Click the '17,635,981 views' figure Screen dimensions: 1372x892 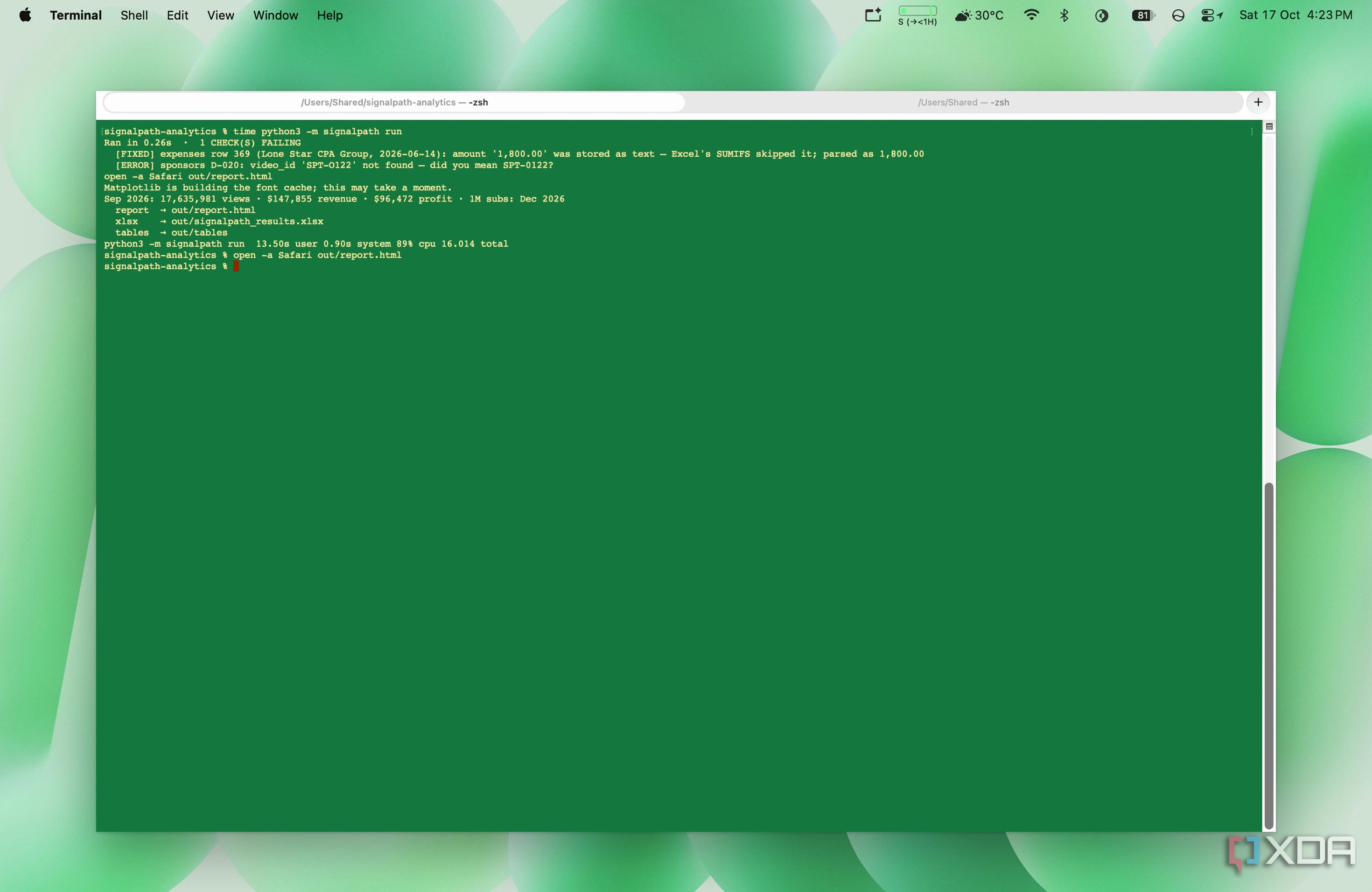tap(205, 199)
